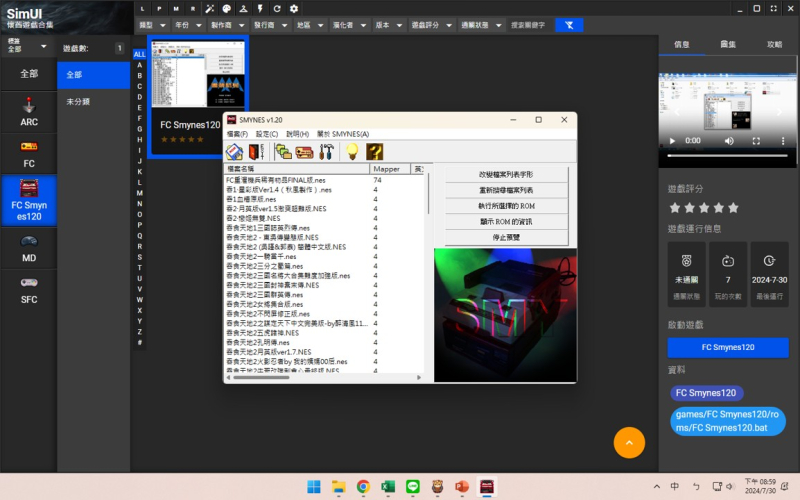
Task: Open the 遊戲評分 filter dropdown
Action: pyautogui.click(x=432, y=25)
